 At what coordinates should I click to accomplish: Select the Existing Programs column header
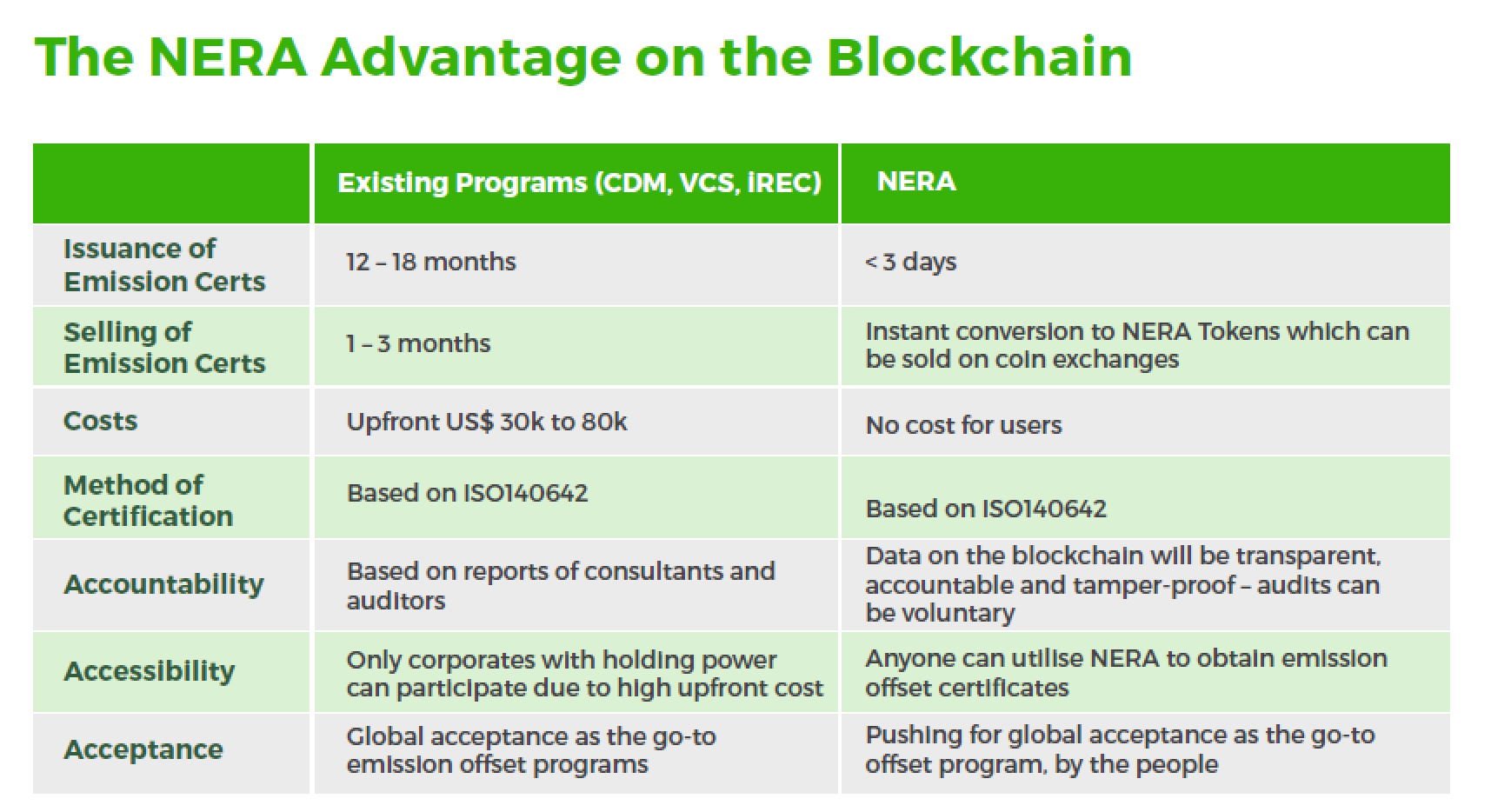click(x=579, y=183)
